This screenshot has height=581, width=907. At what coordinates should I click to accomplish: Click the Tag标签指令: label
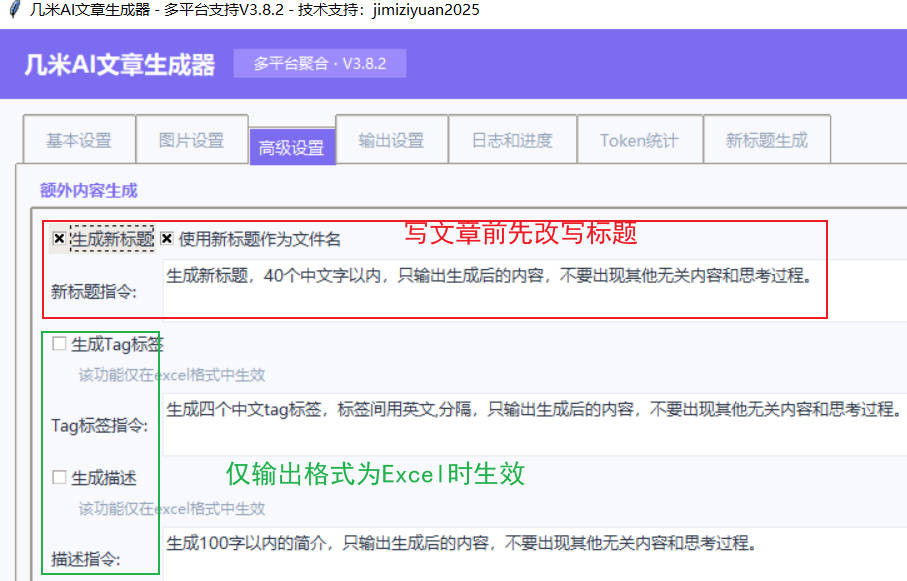point(99,425)
